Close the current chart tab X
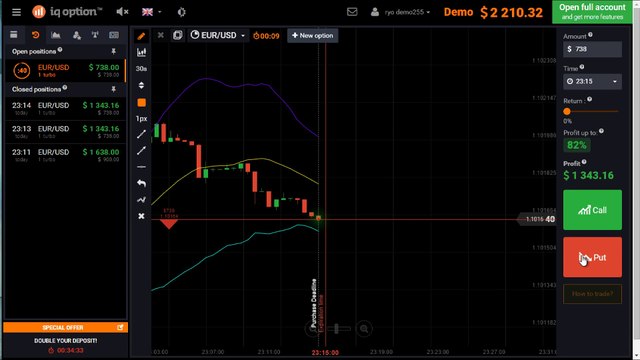 click(x=161, y=36)
